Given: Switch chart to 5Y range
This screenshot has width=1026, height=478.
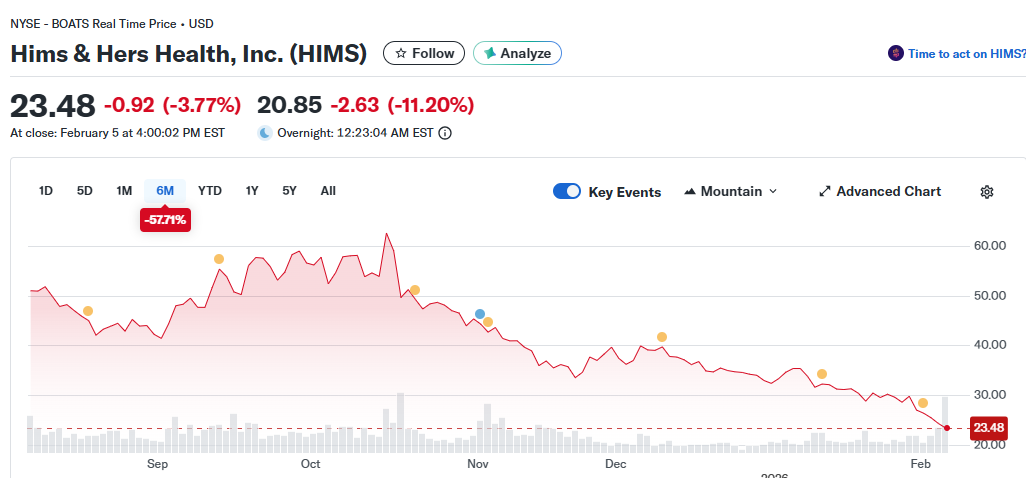Looking at the screenshot, I should tap(290, 191).
